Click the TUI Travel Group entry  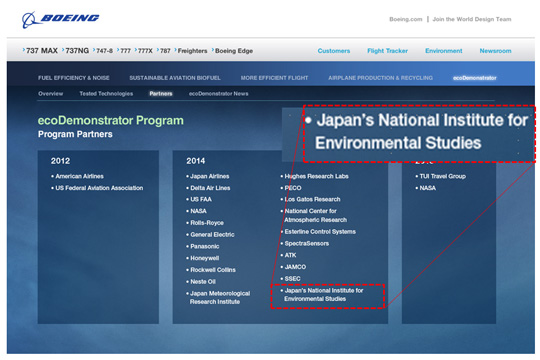443,176
